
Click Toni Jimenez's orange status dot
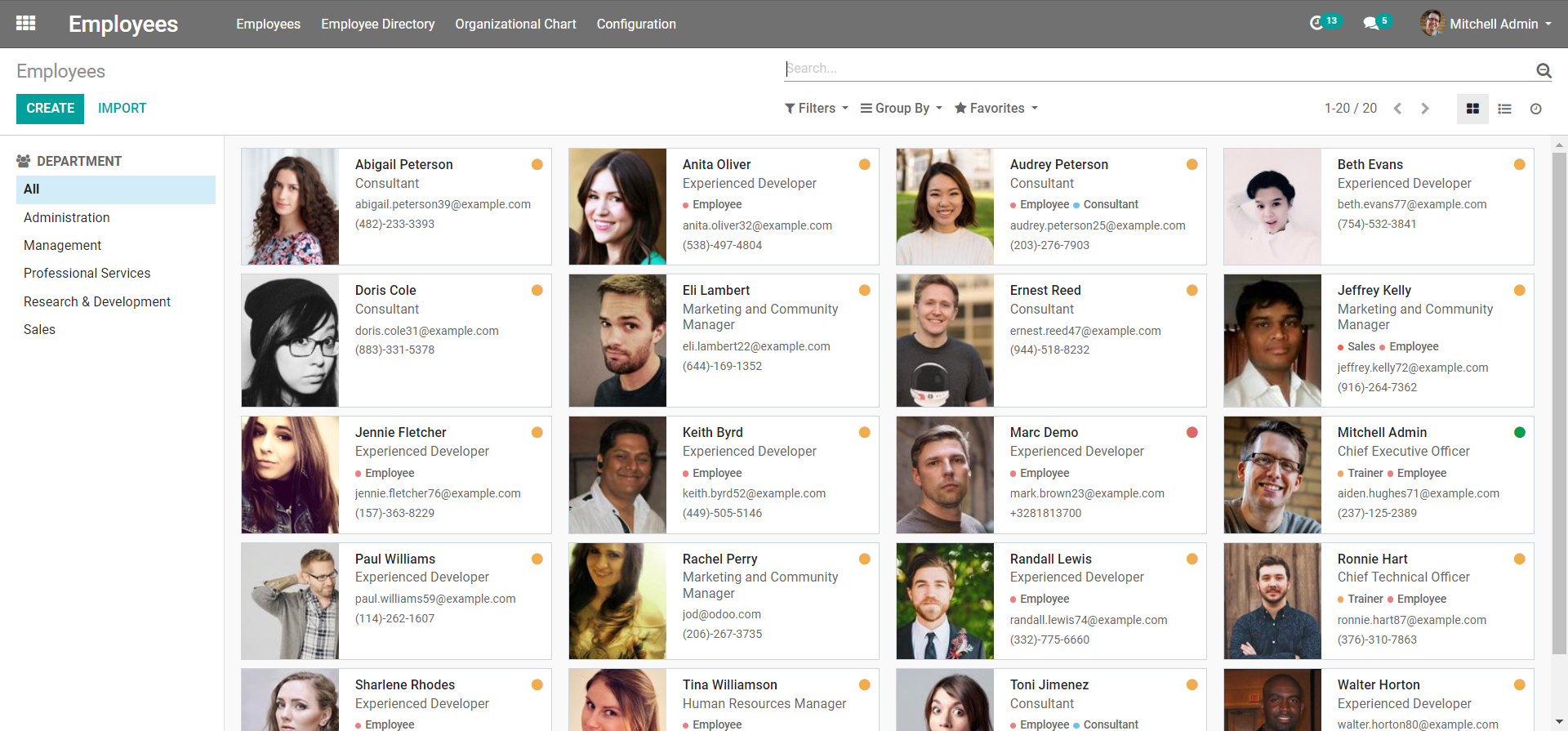click(1192, 684)
